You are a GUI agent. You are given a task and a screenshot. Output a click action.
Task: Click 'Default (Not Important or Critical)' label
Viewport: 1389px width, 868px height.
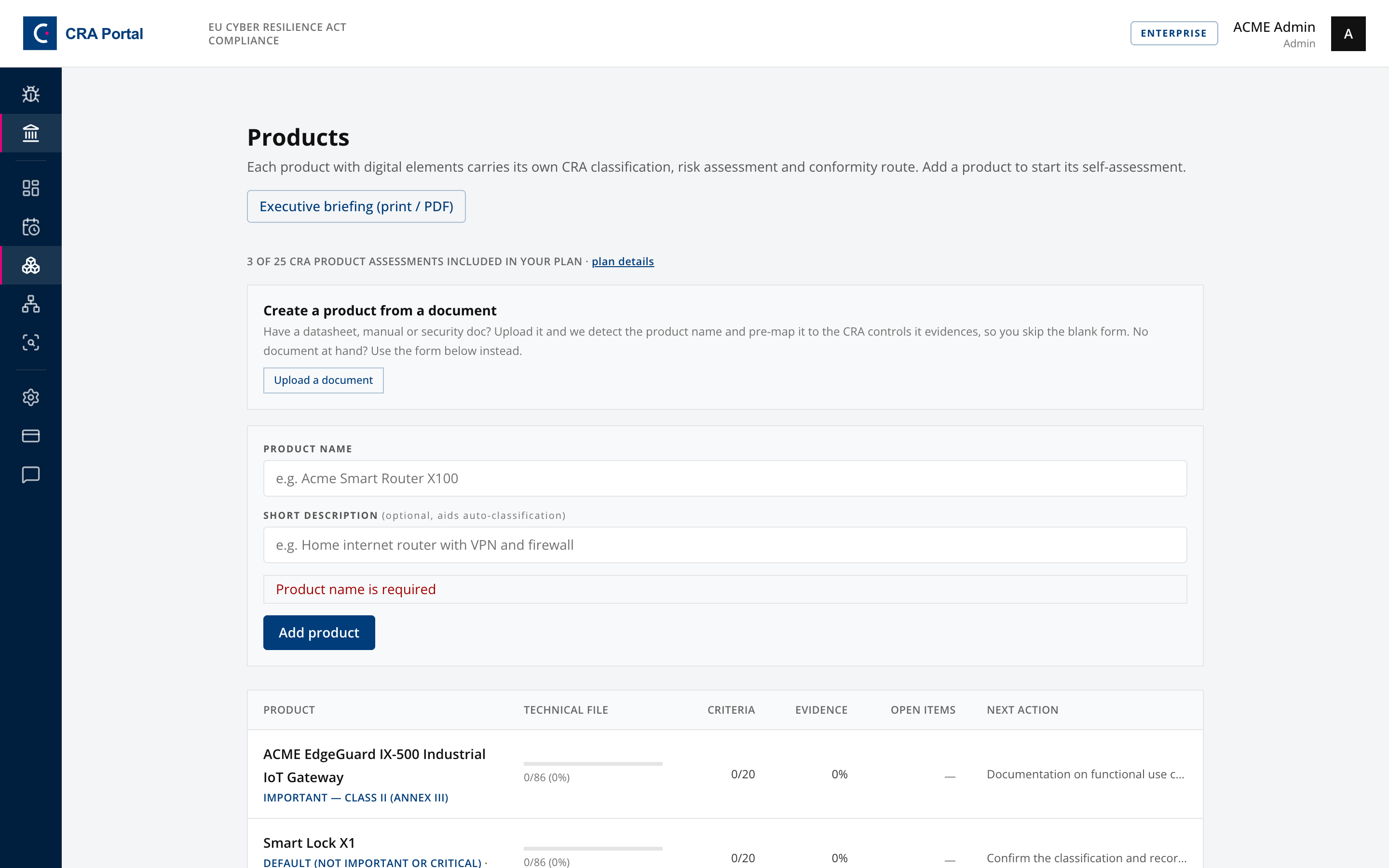click(x=372, y=862)
